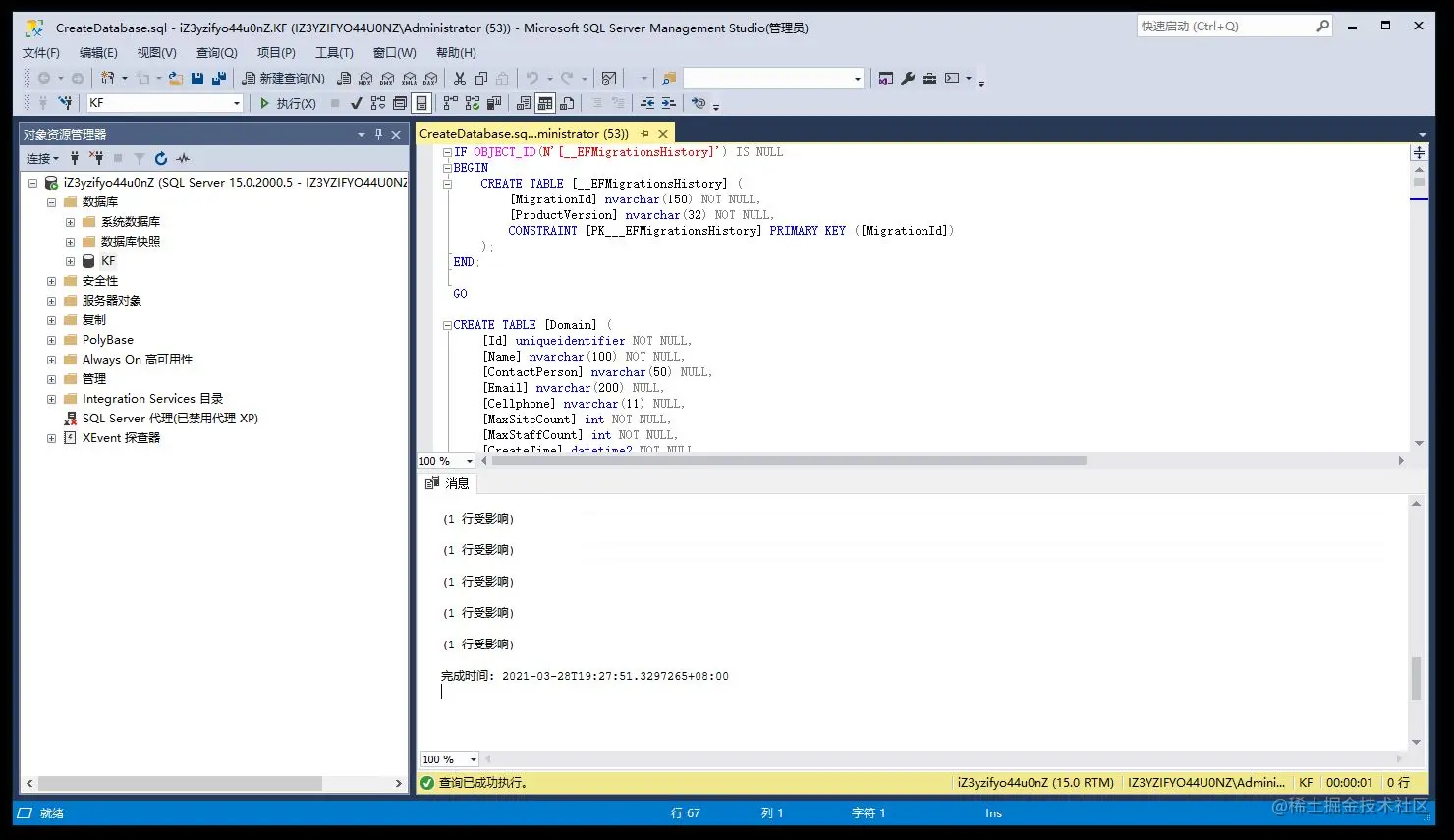The width and height of the screenshot is (1454, 840).
Task: Click the Toolbox icon
Action: coord(929,79)
